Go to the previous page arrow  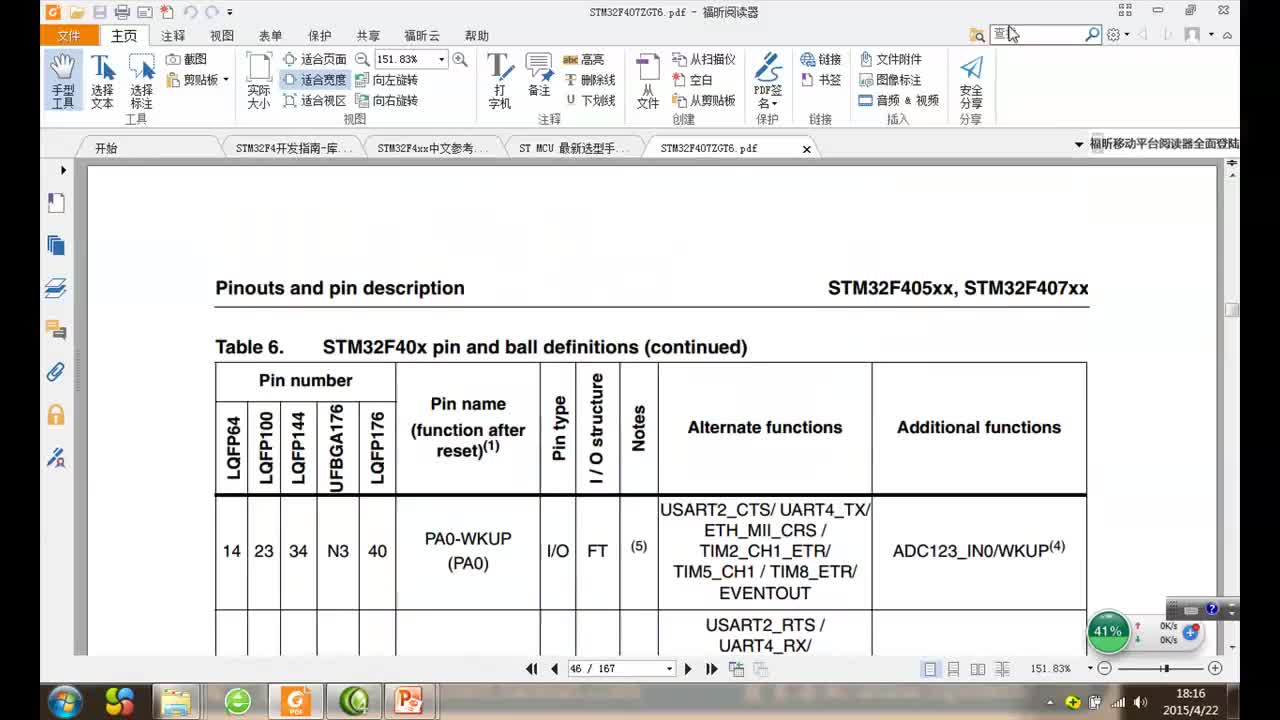(x=554, y=669)
